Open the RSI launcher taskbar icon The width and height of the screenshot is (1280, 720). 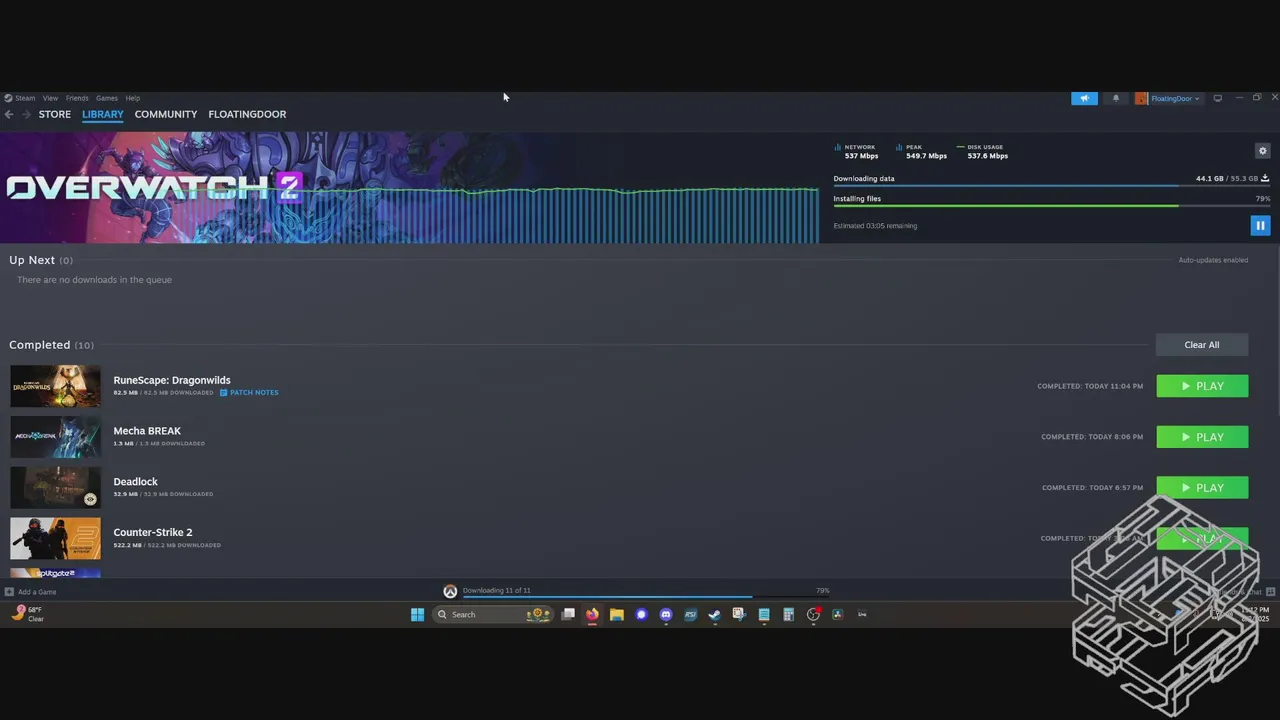tap(690, 614)
